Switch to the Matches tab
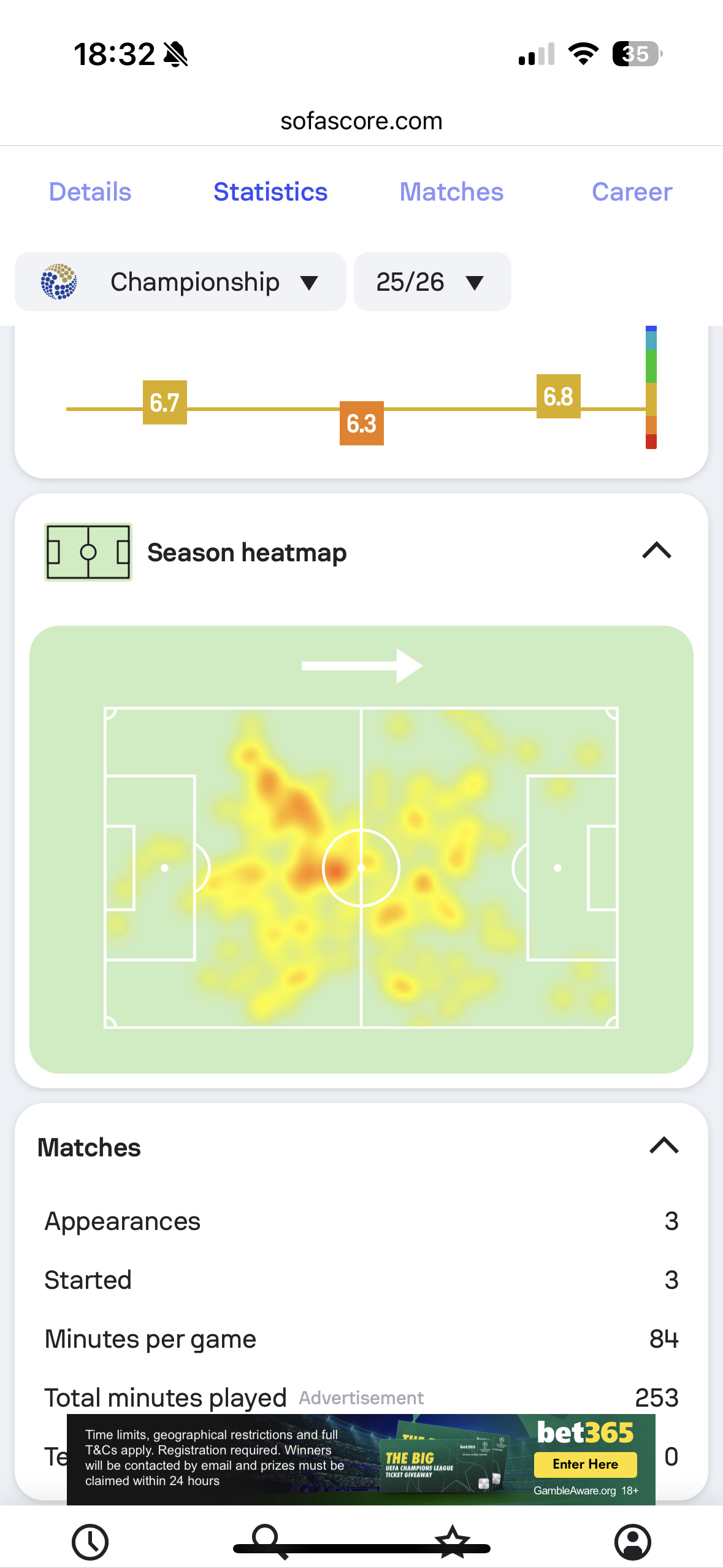Image resolution: width=723 pixels, height=1568 pixels. pyautogui.click(x=451, y=192)
